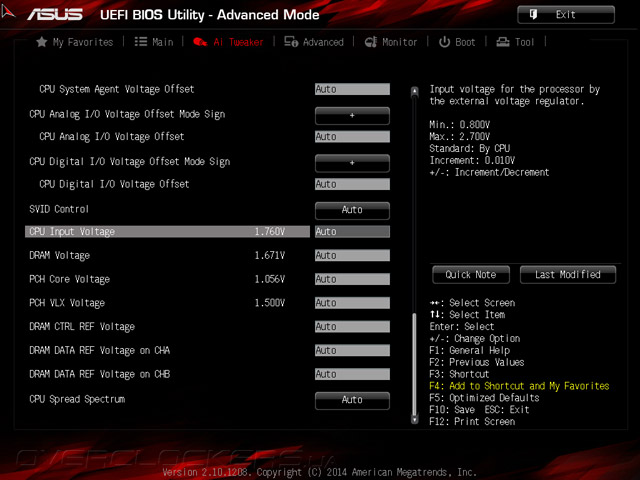Click F3: Shortcut hint

pyautogui.click(x=459, y=374)
